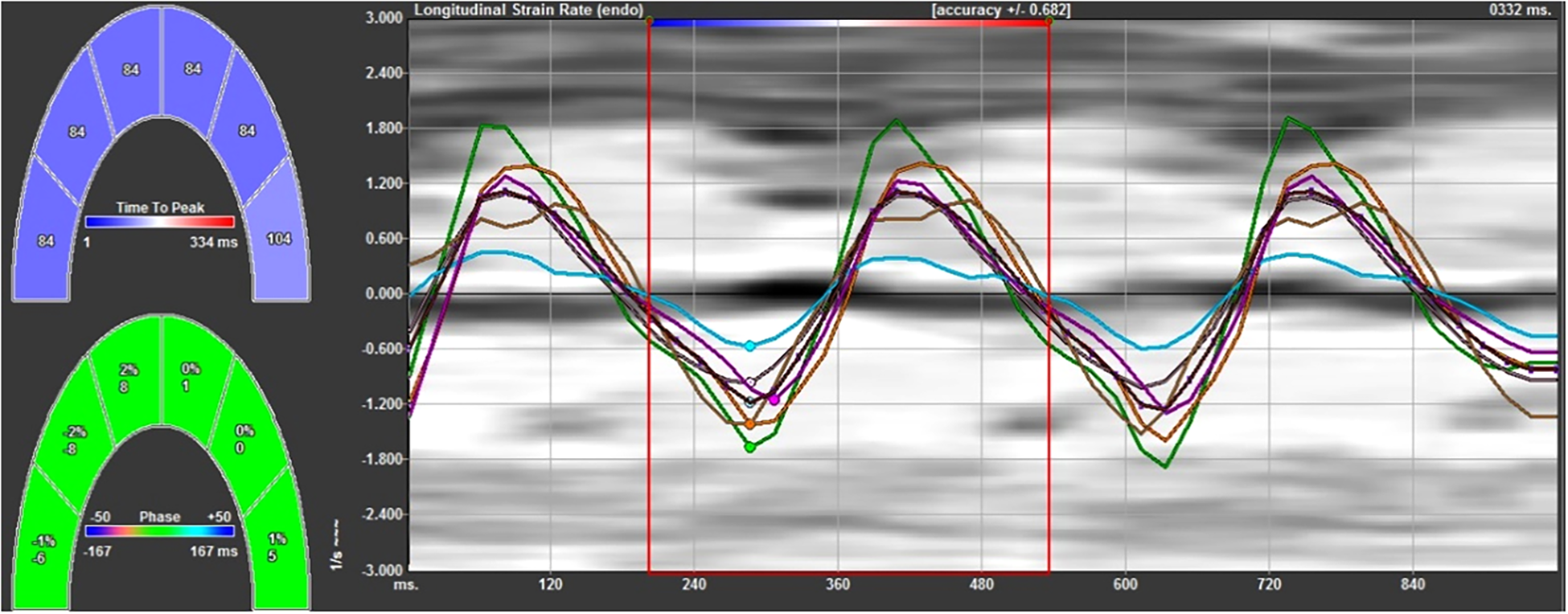Click the Longitudinal Strain Rate (endo) title
The height and width of the screenshot is (614, 1568).
click(528, 10)
